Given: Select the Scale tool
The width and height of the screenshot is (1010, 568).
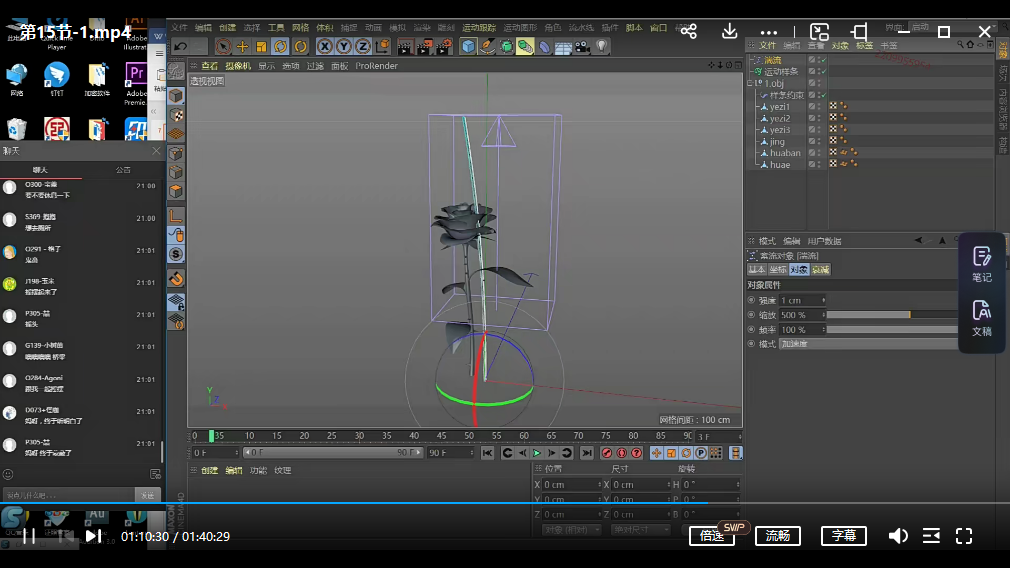Looking at the screenshot, I should (x=262, y=46).
